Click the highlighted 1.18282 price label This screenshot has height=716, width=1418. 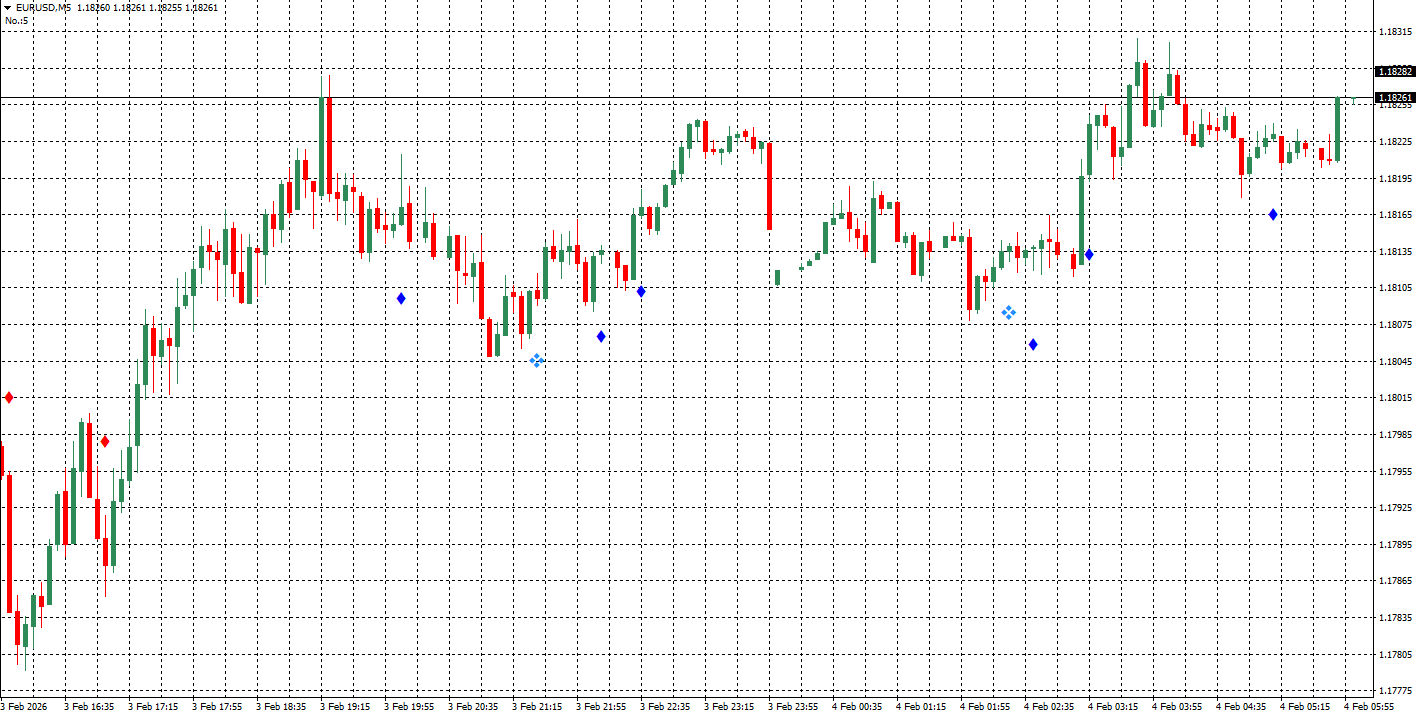click(x=1394, y=72)
